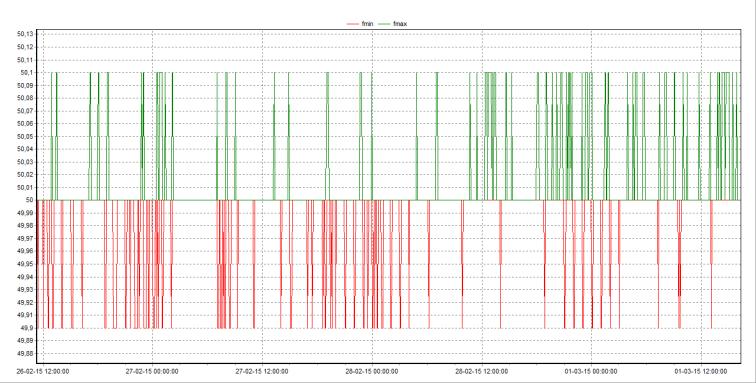Click the 49,89 y-axis label
756x383 pixels.
coord(25,341)
